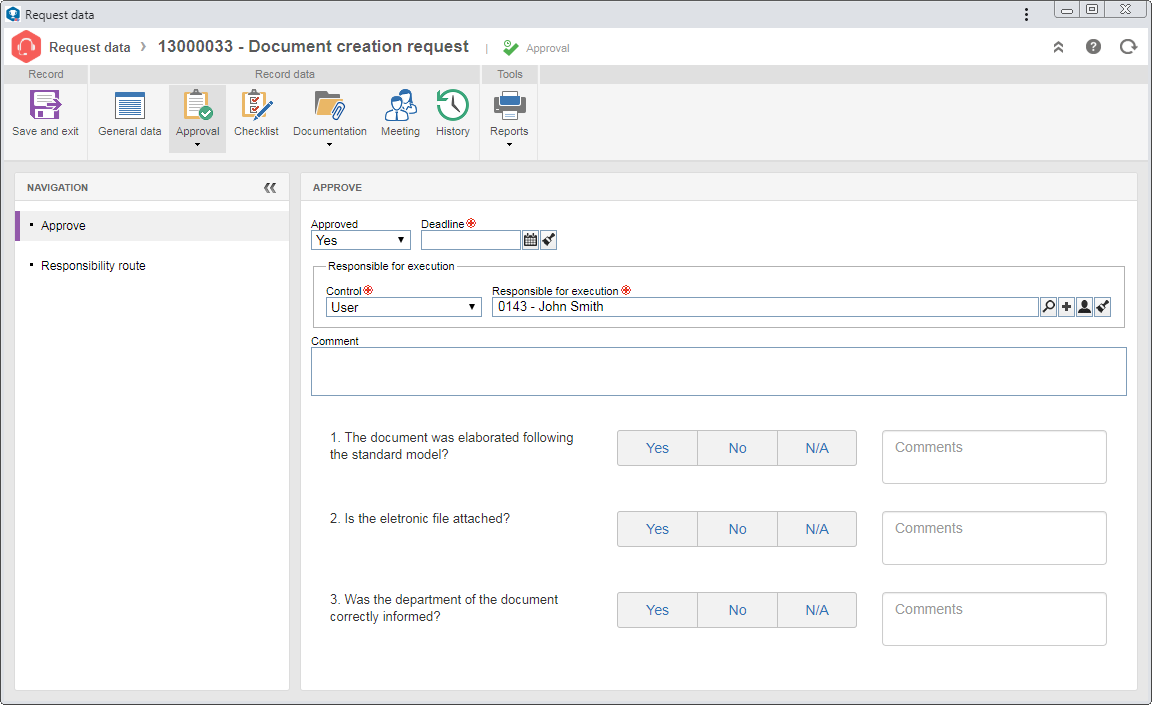Answer N/A to department correctly informed question

[x=817, y=610]
